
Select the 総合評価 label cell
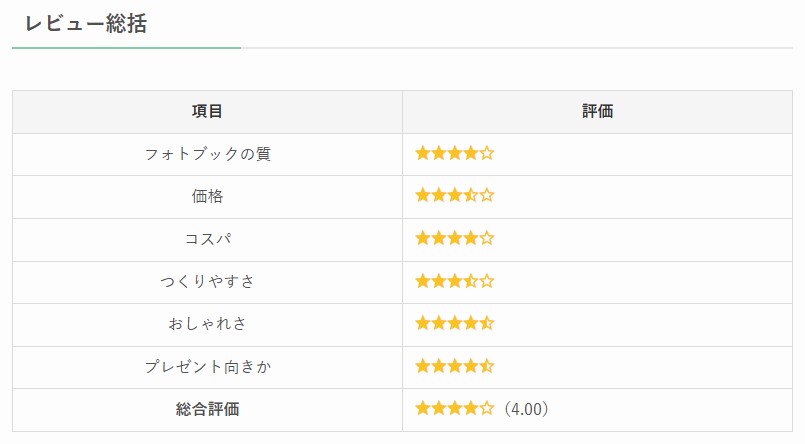click(x=207, y=410)
